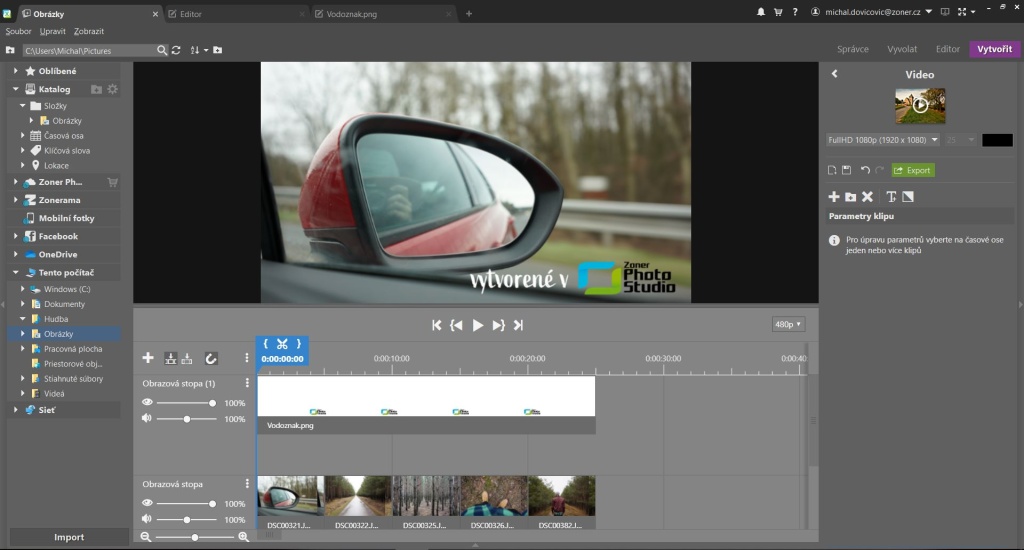Open a new tab with the plus button
The height and width of the screenshot is (550, 1024).
coord(469,14)
